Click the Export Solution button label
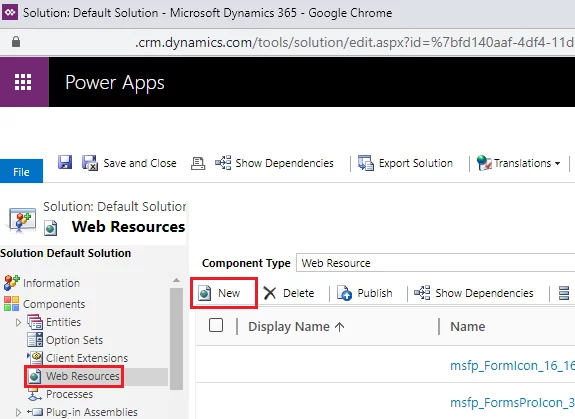 click(x=415, y=163)
